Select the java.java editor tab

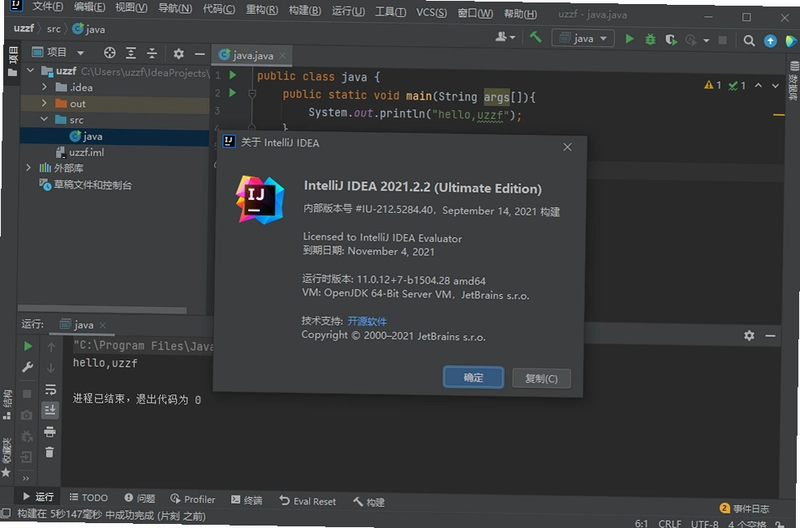(x=253, y=55)
